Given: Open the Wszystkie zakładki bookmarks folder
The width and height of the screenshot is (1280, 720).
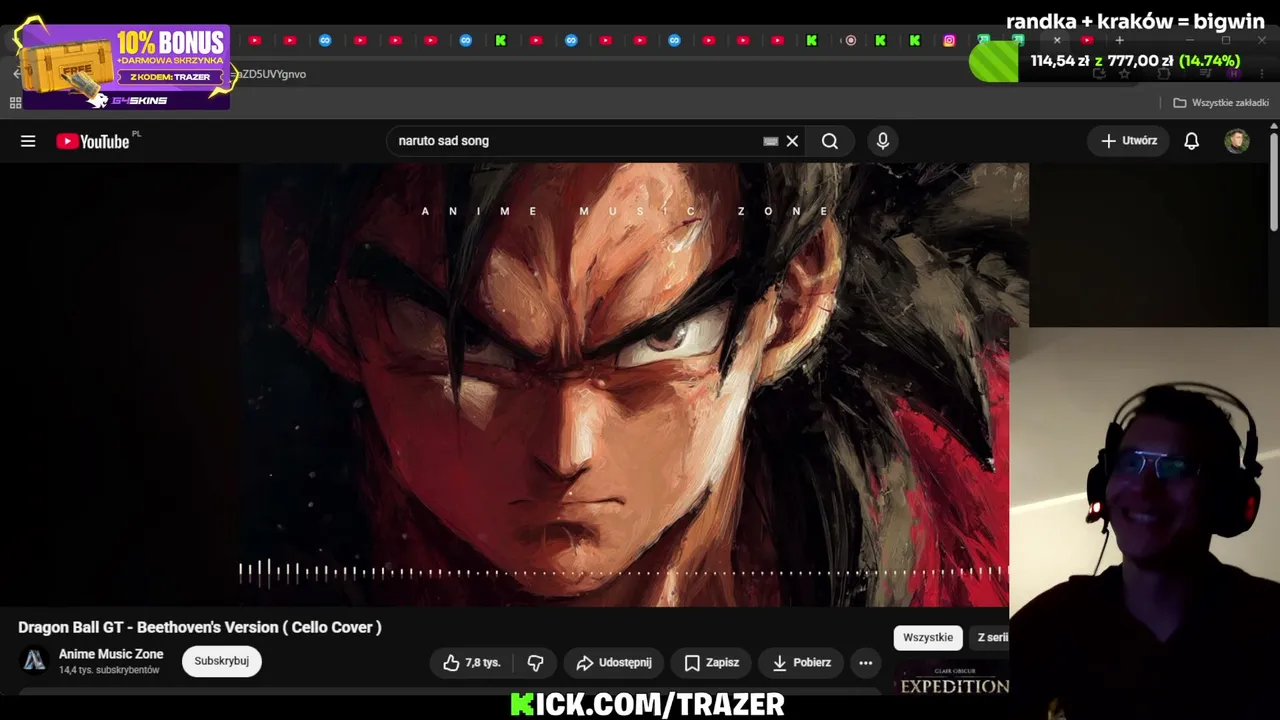Looking at the screenshot, I should point(1221,102).
